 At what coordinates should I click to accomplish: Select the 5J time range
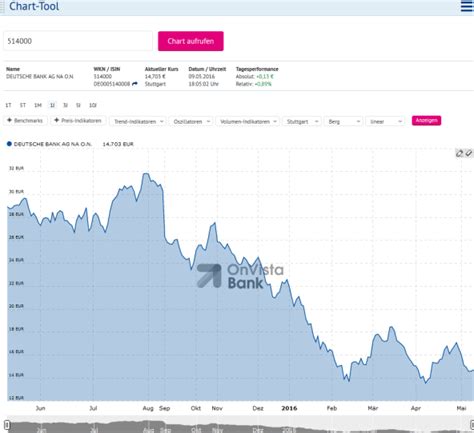(x=78, y=105)
